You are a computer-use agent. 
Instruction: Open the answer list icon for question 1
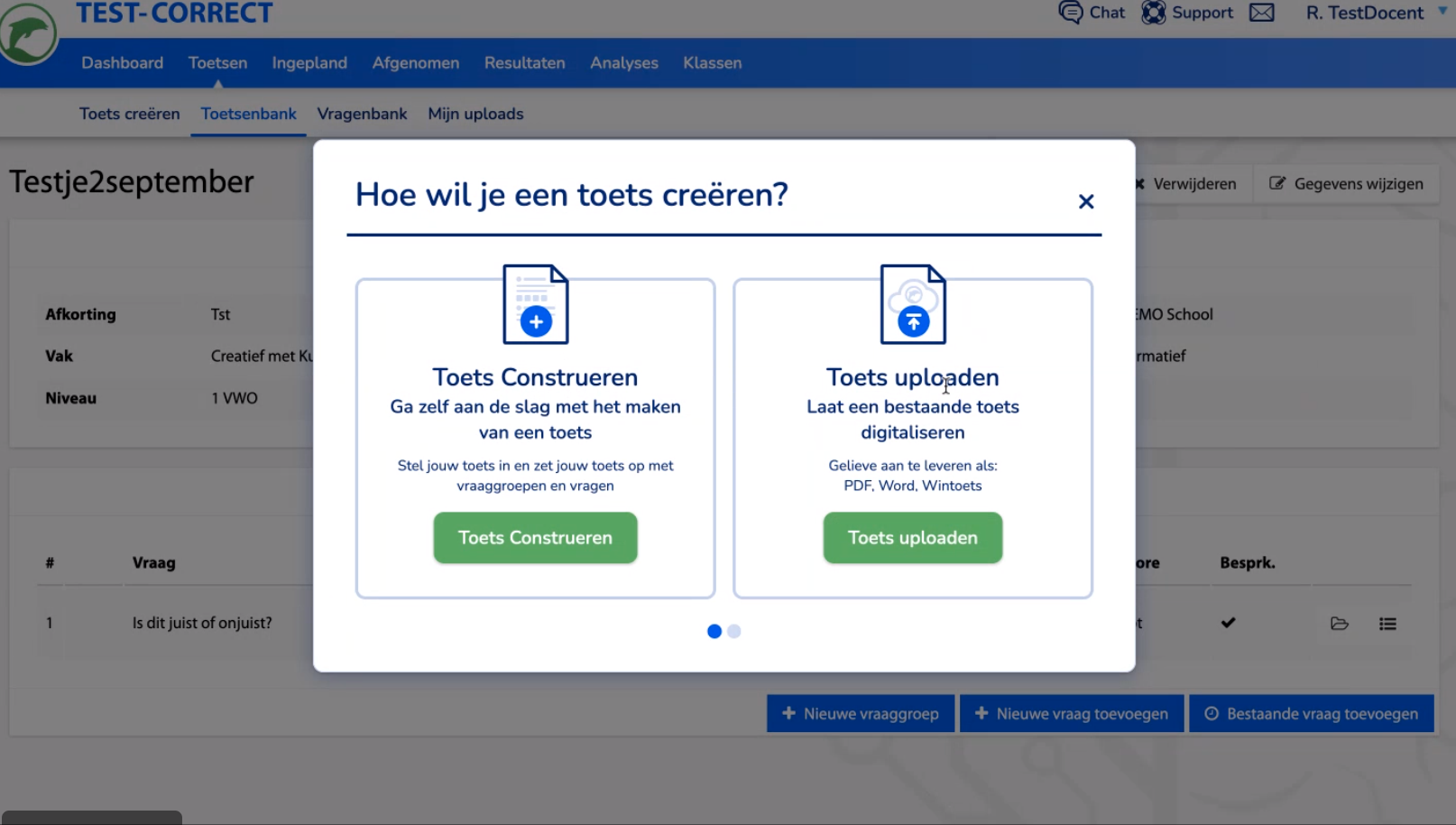click(1388, 623)
